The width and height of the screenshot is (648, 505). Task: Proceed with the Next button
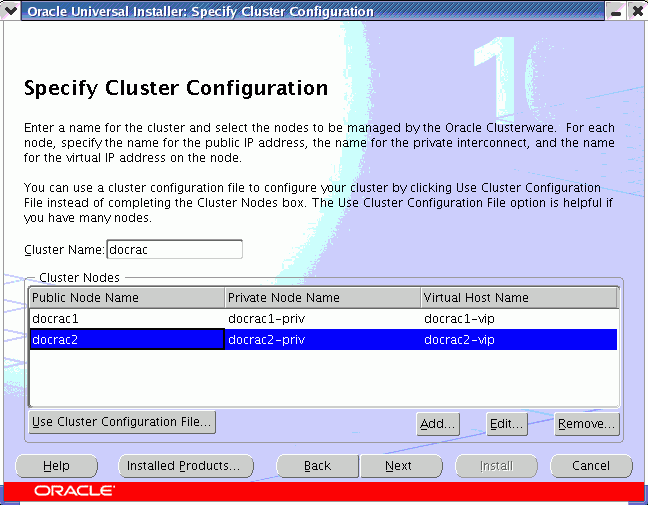click(x=399, y=466)
